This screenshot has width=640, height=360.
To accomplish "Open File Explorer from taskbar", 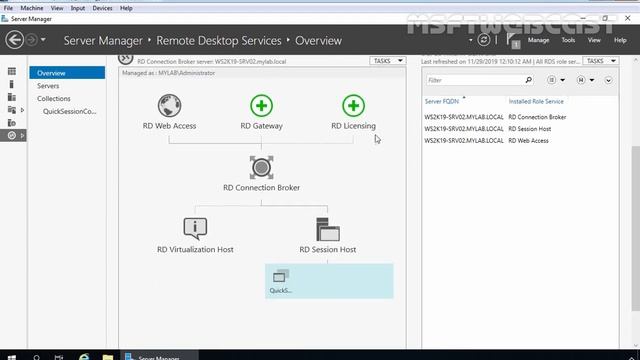I will click(107, 357).
